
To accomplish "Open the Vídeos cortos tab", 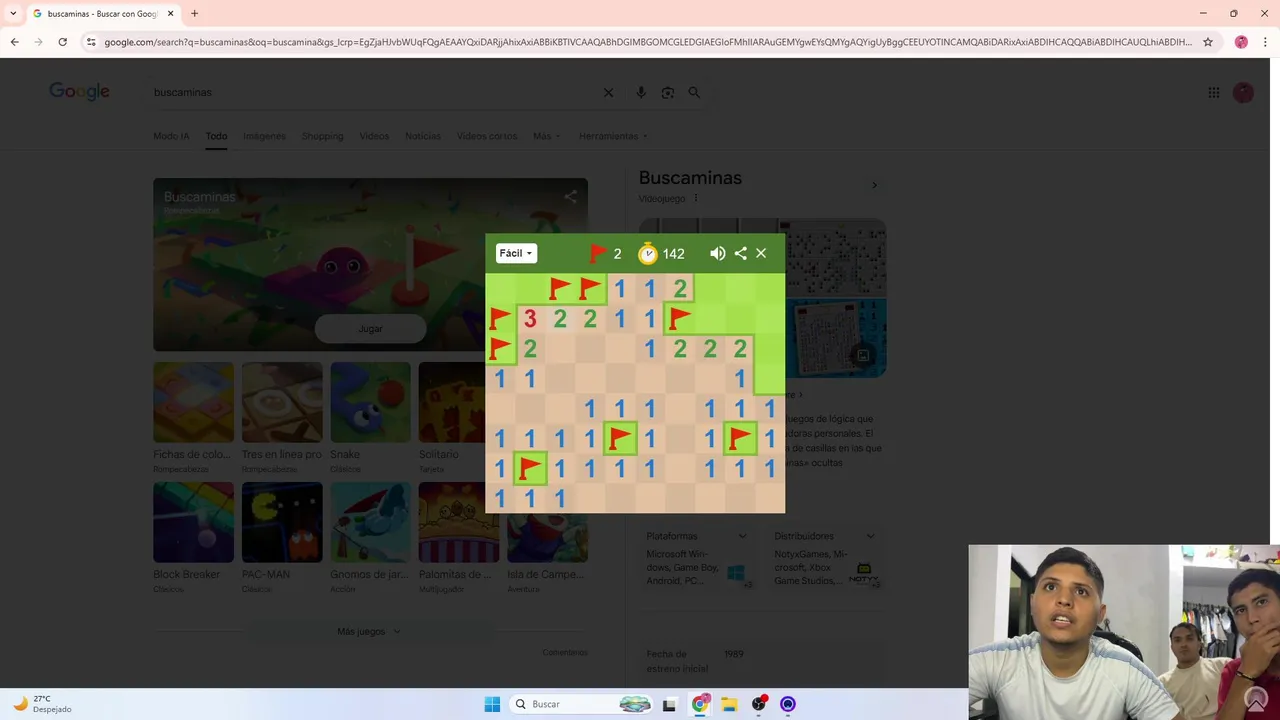I will tap(487, 136).
